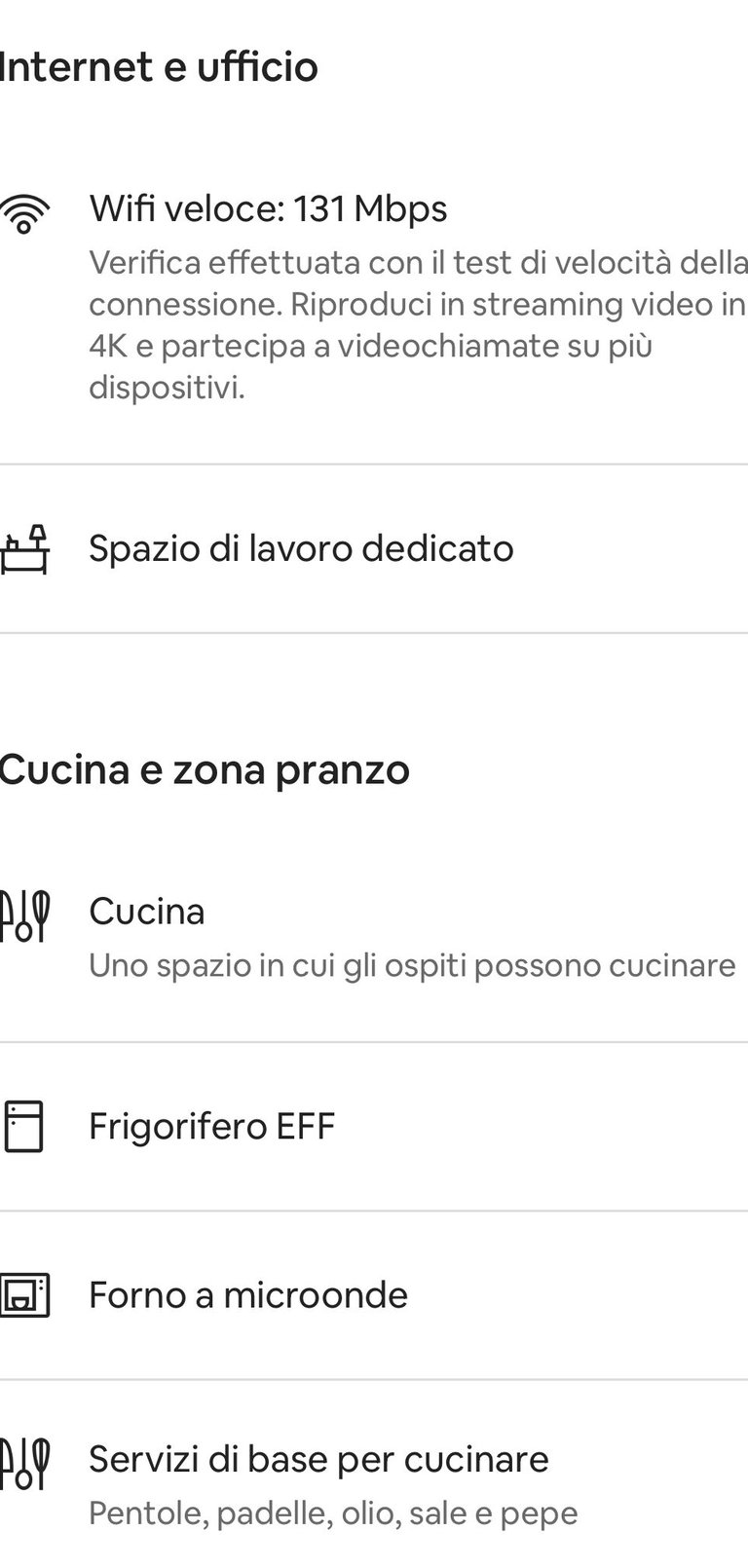
Task: Tap 'Pentole, padelle, olio, sale e pepe' description
Action: [x=333, y=1513]
